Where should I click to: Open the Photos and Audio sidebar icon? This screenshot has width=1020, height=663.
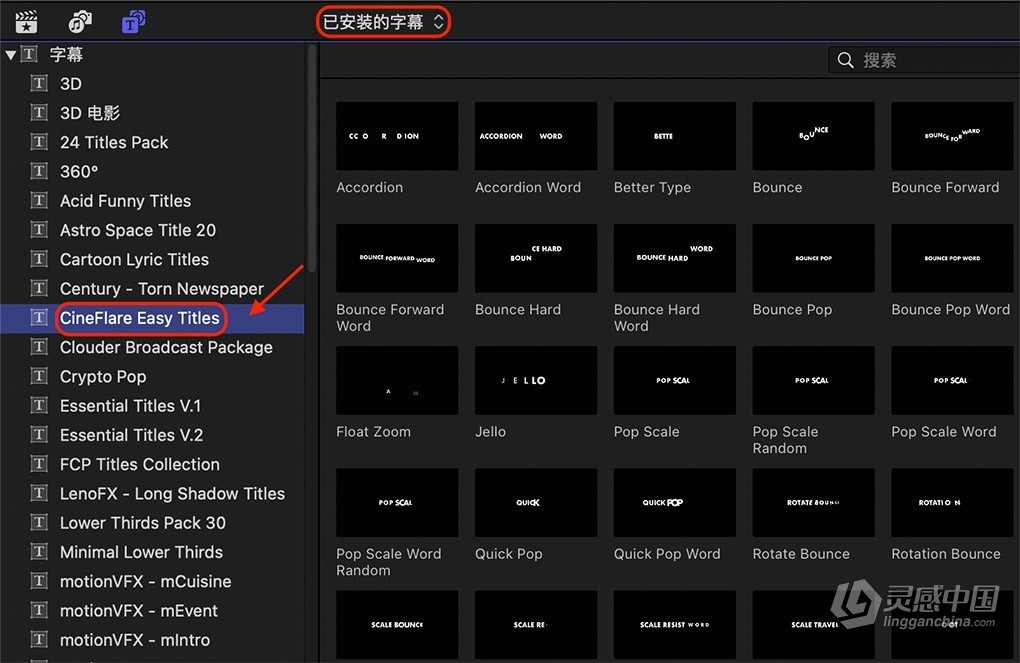pos(80,22)
